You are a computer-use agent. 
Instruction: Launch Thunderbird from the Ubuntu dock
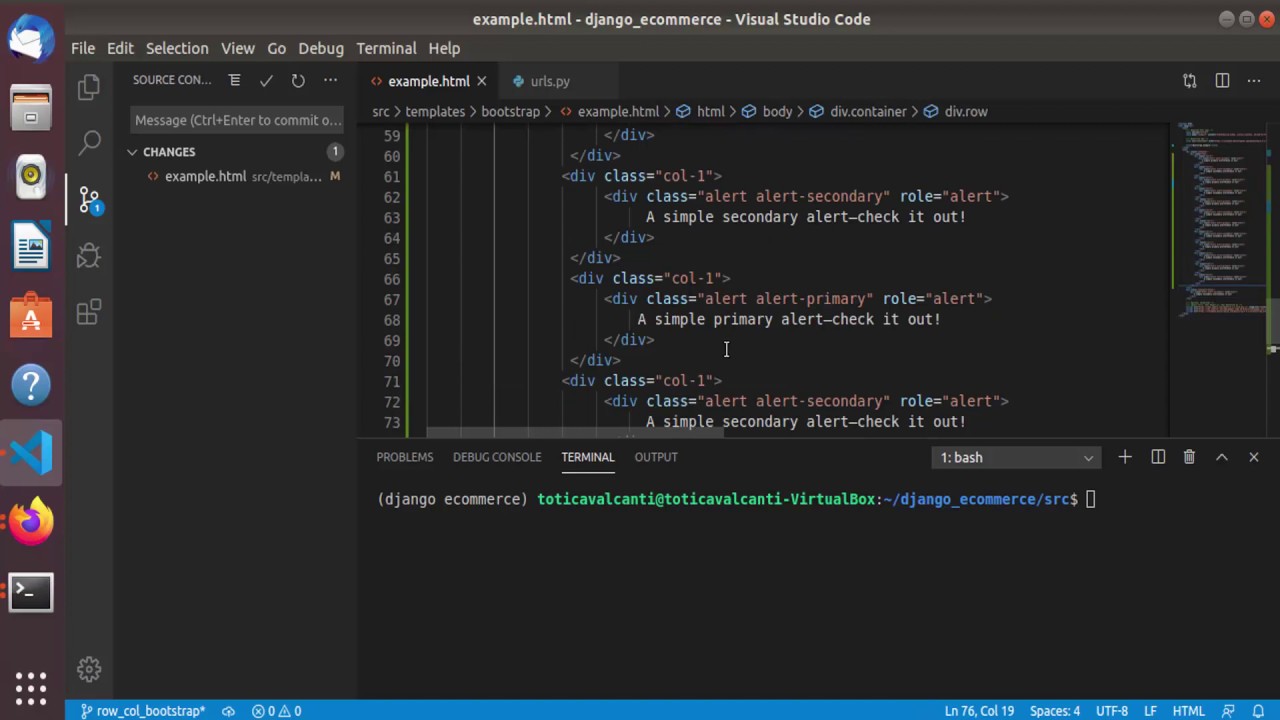click(31, 38)
